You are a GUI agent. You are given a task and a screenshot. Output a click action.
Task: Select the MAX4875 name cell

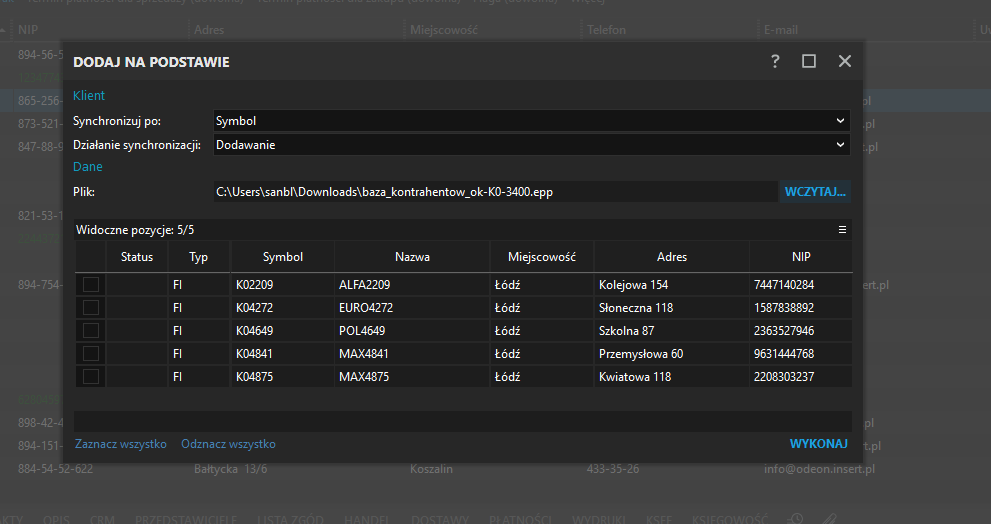click(412, 377)
